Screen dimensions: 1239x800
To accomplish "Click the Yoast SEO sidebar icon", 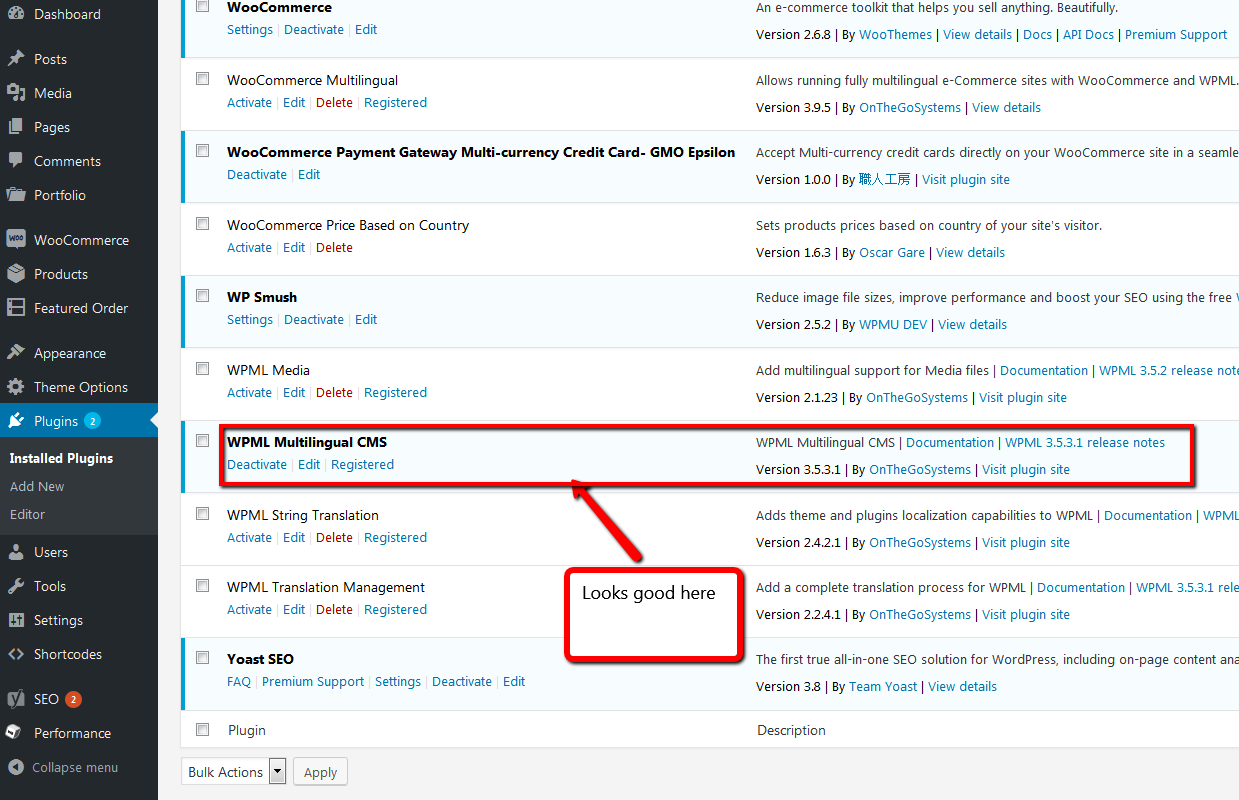I will 16,699.
